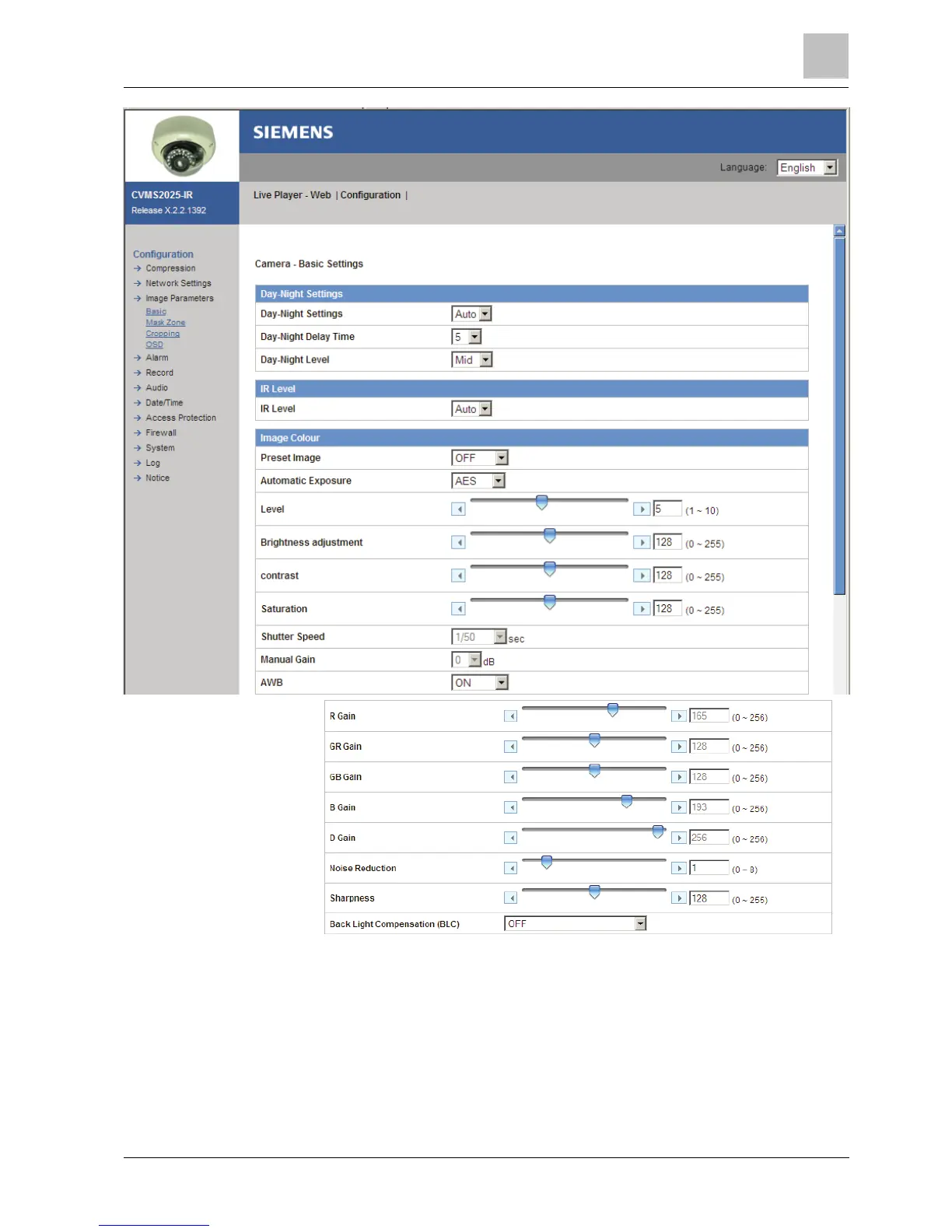Image resolution: width=952 pixels, height=1232 pixels.
Task: Open Firewall in the sidebar
Action: 161,432
